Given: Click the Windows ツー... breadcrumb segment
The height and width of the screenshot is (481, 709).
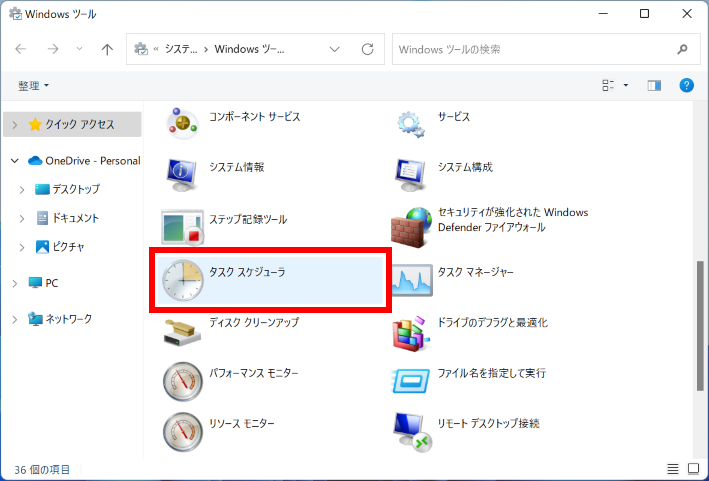Looking at the screenshot, I should 249,49.
